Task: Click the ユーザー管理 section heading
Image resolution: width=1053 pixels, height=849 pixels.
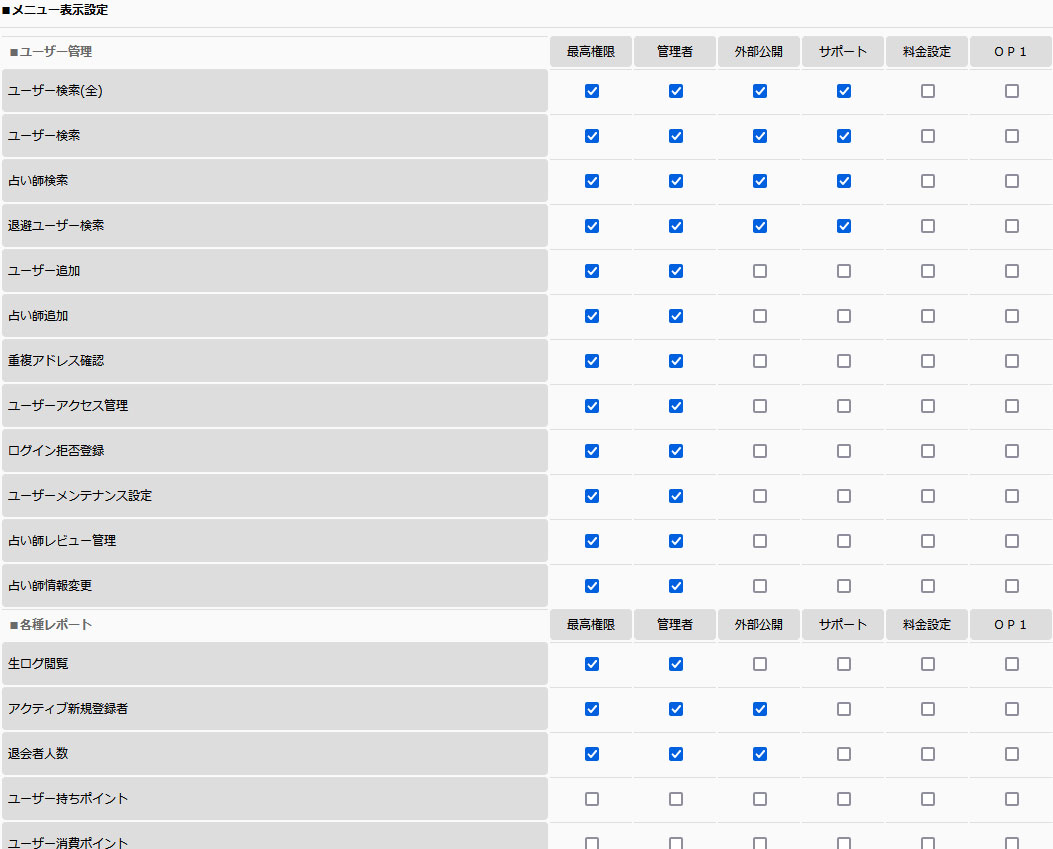Action: tap(56, 52)
